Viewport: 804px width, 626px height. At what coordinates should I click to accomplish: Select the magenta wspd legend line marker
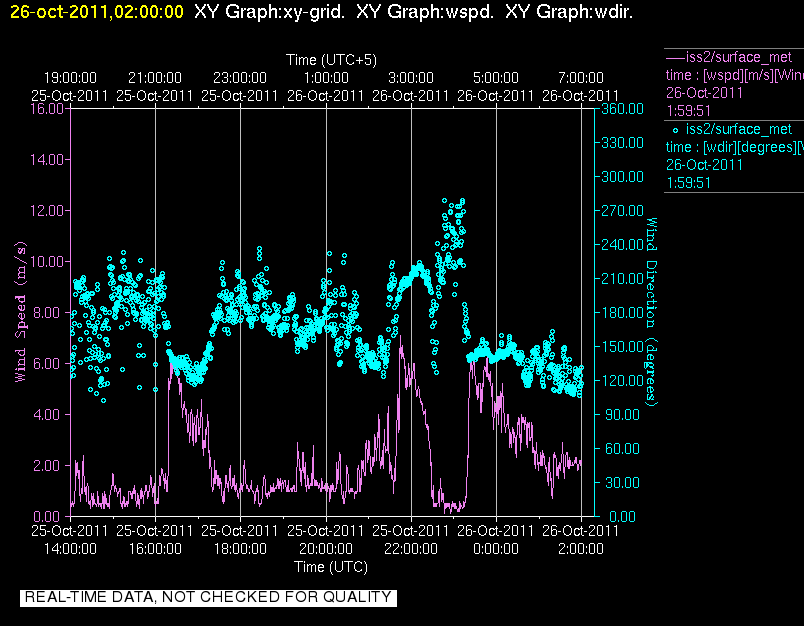[x=675, y=57]
